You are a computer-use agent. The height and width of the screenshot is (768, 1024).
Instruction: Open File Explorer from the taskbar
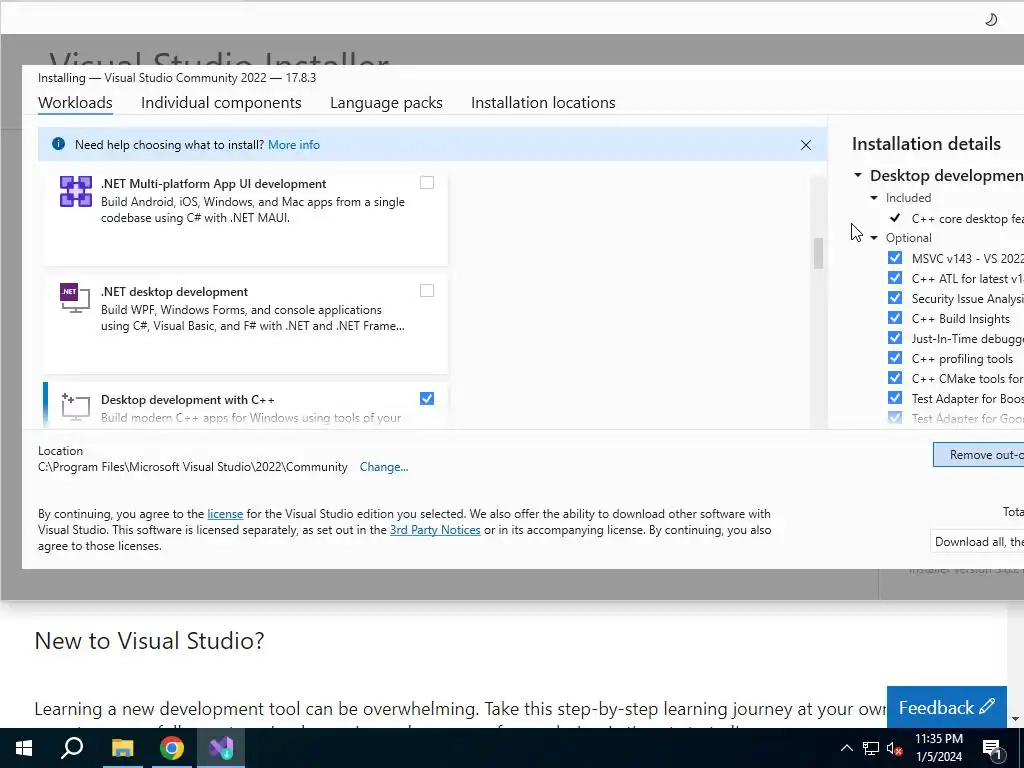coord(122,748)
